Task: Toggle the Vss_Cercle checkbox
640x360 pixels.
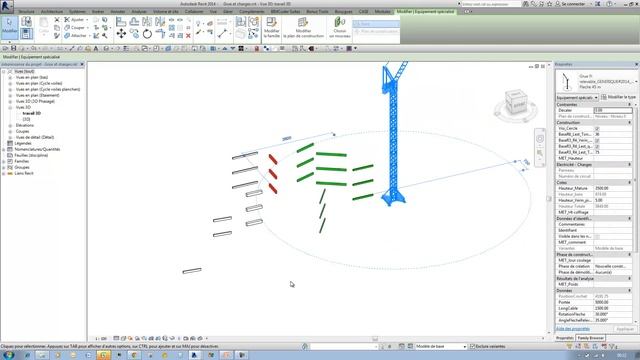Action: click(597, 129)
